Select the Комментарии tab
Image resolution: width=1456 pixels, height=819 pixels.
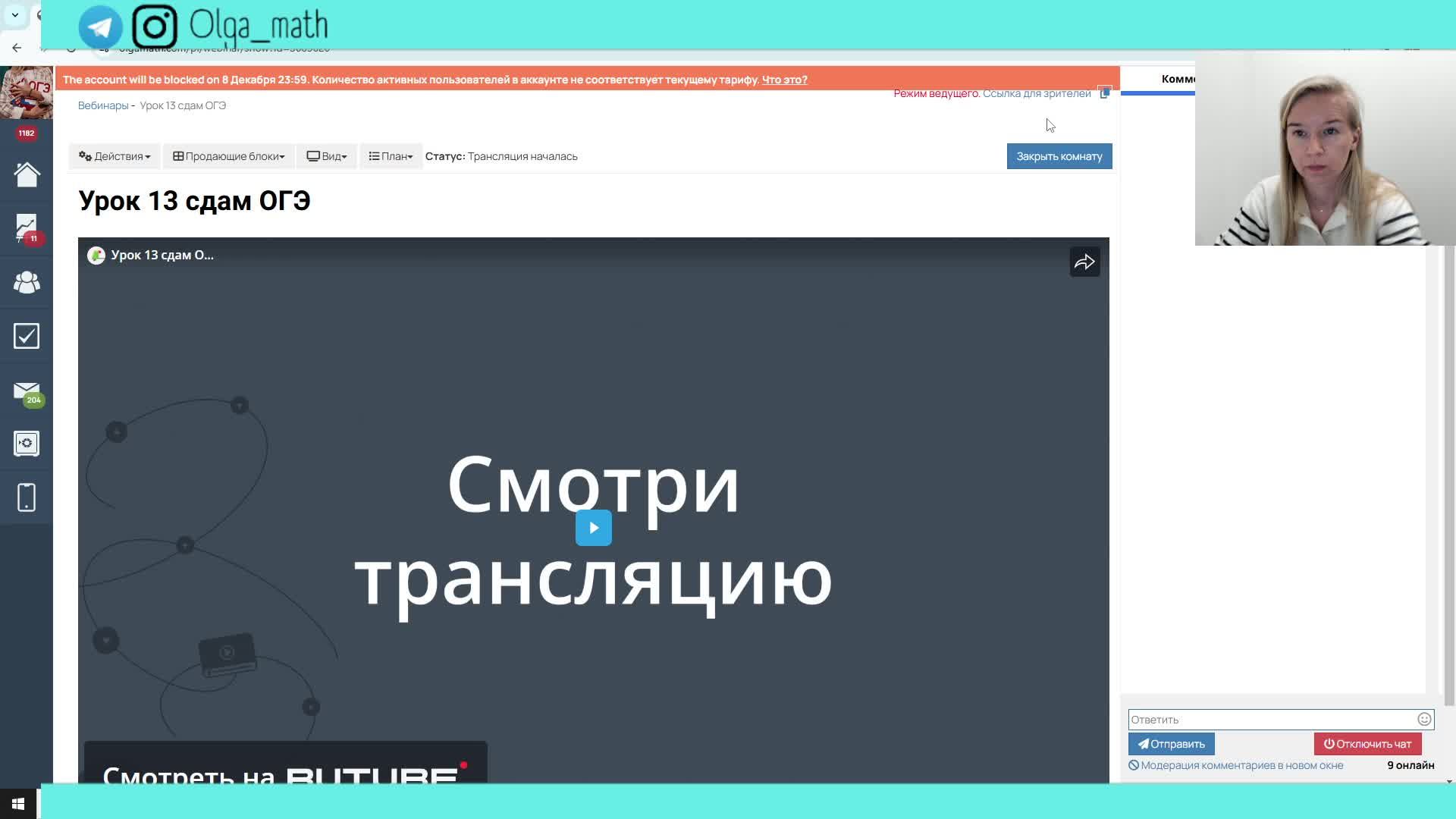1178,79
